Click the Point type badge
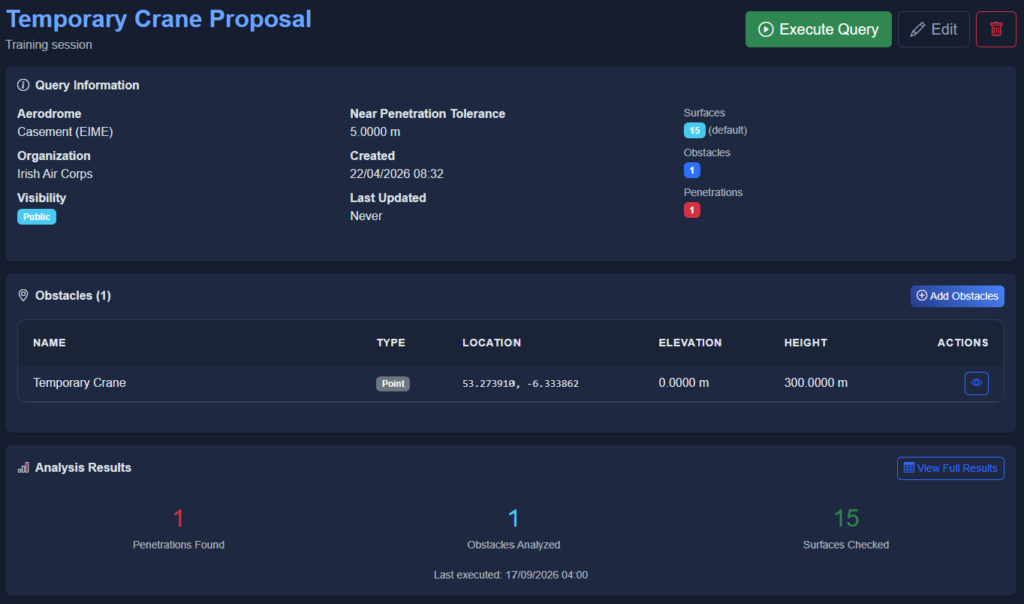Viewport: 1024px width, 604px height. [x=392, y=383]
